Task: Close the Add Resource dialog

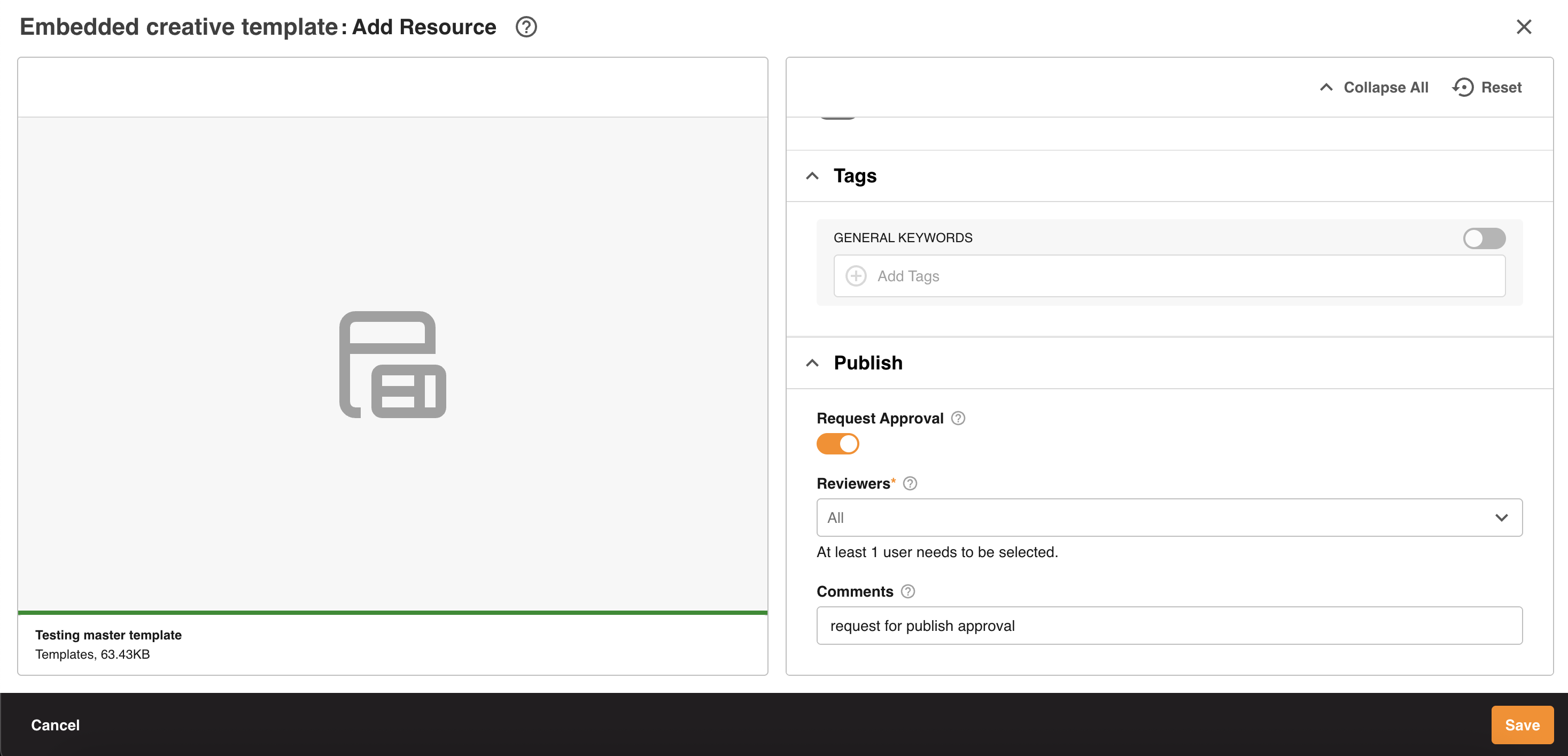Action: pos(1524,27)
